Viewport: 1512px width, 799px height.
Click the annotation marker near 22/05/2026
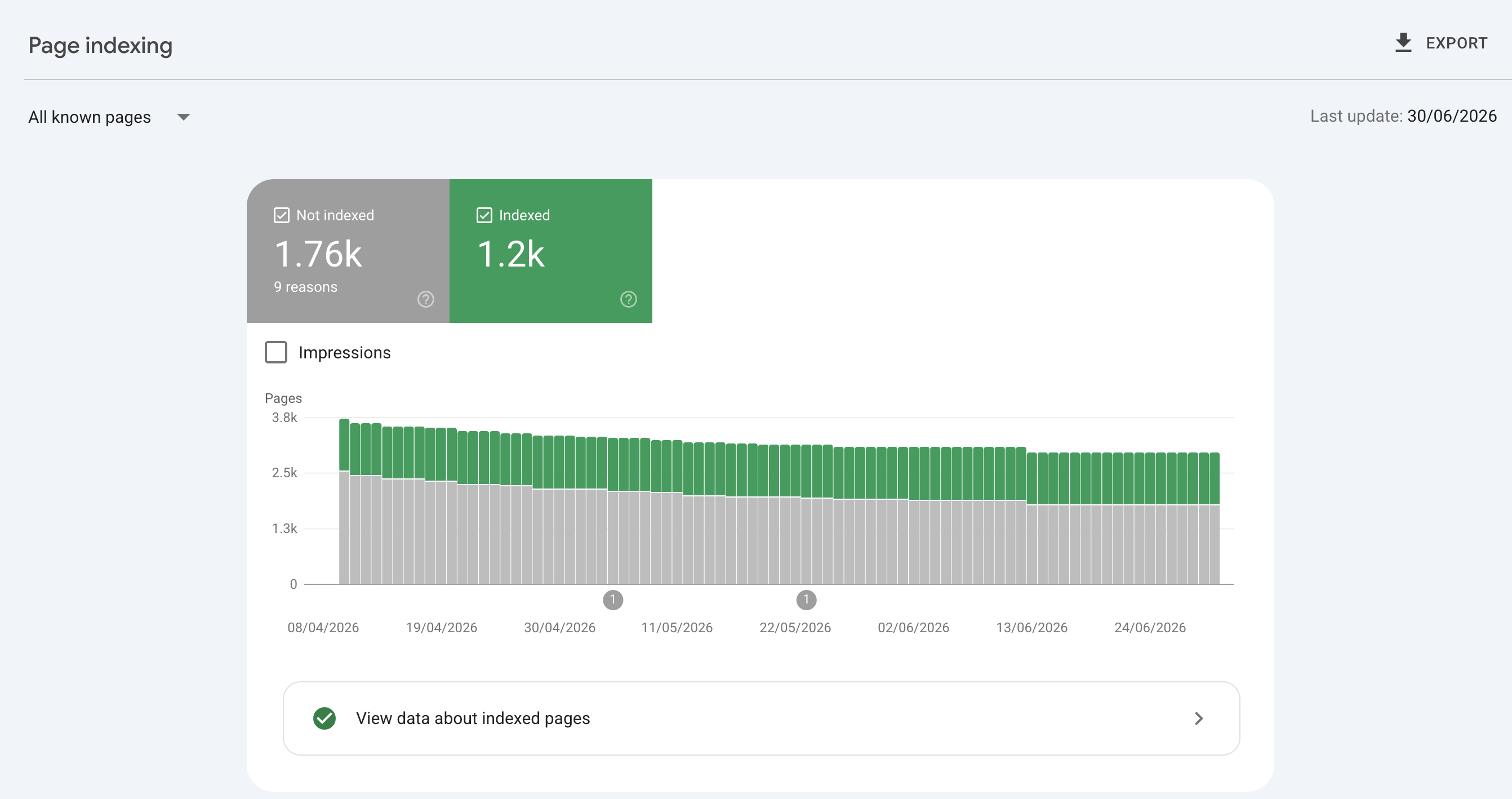coord(806,600)
